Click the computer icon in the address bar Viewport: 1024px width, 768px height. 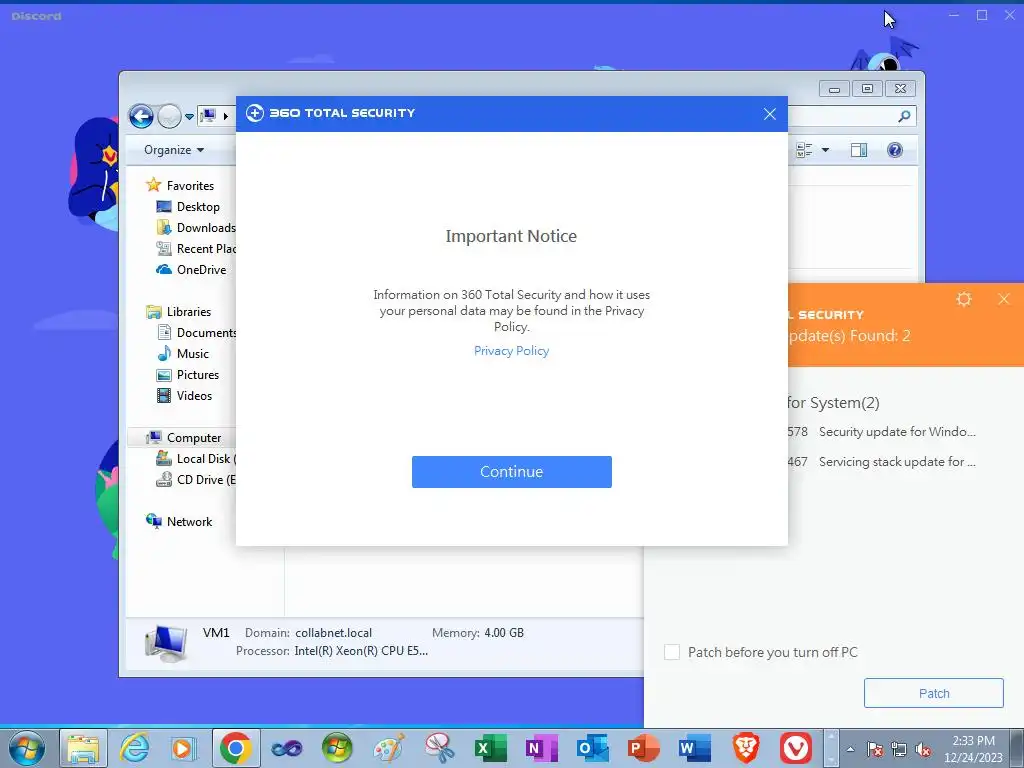coord(208,116)
